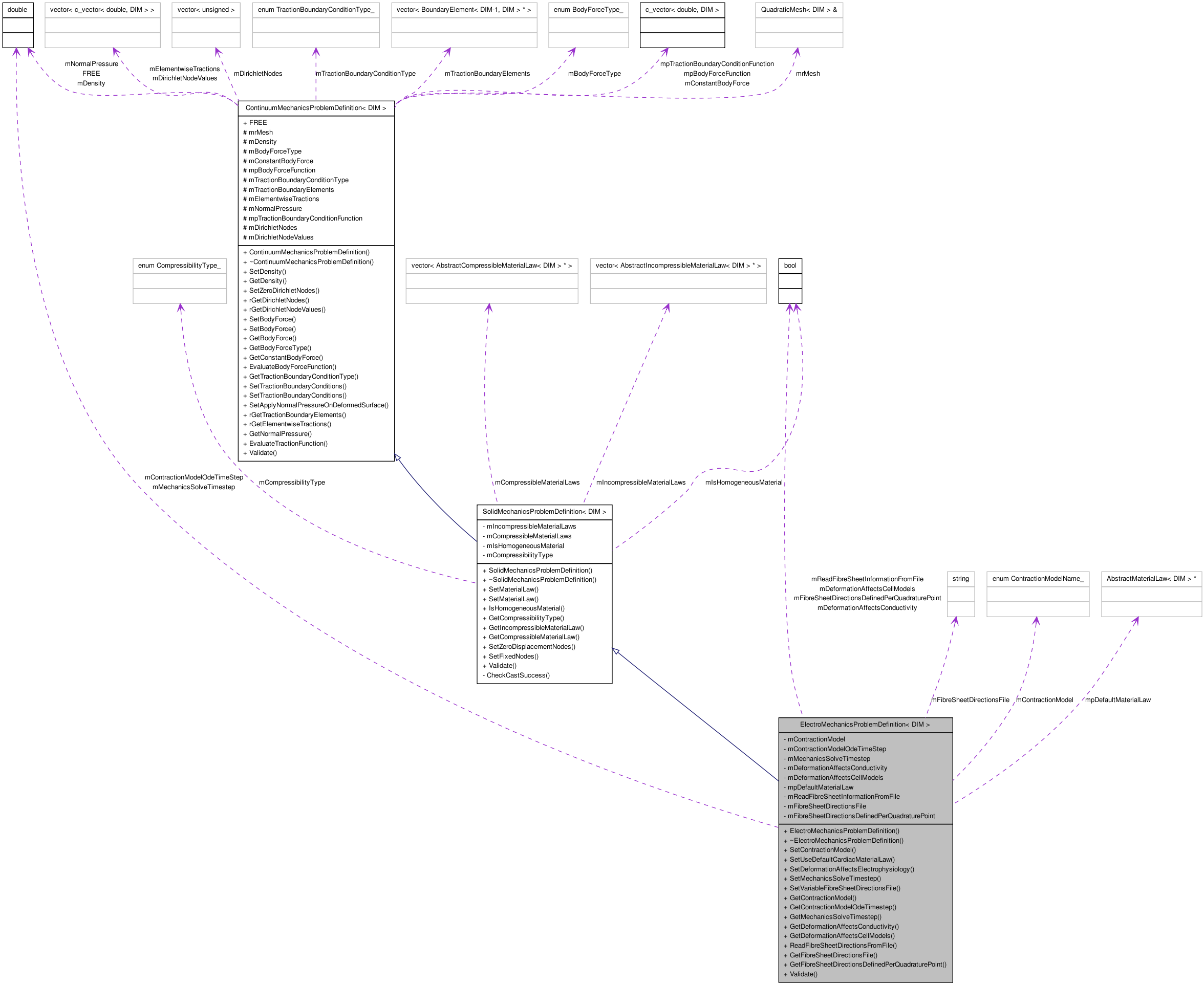Click '+ EvaluateTractionFunction()' method

coord(285,444)
